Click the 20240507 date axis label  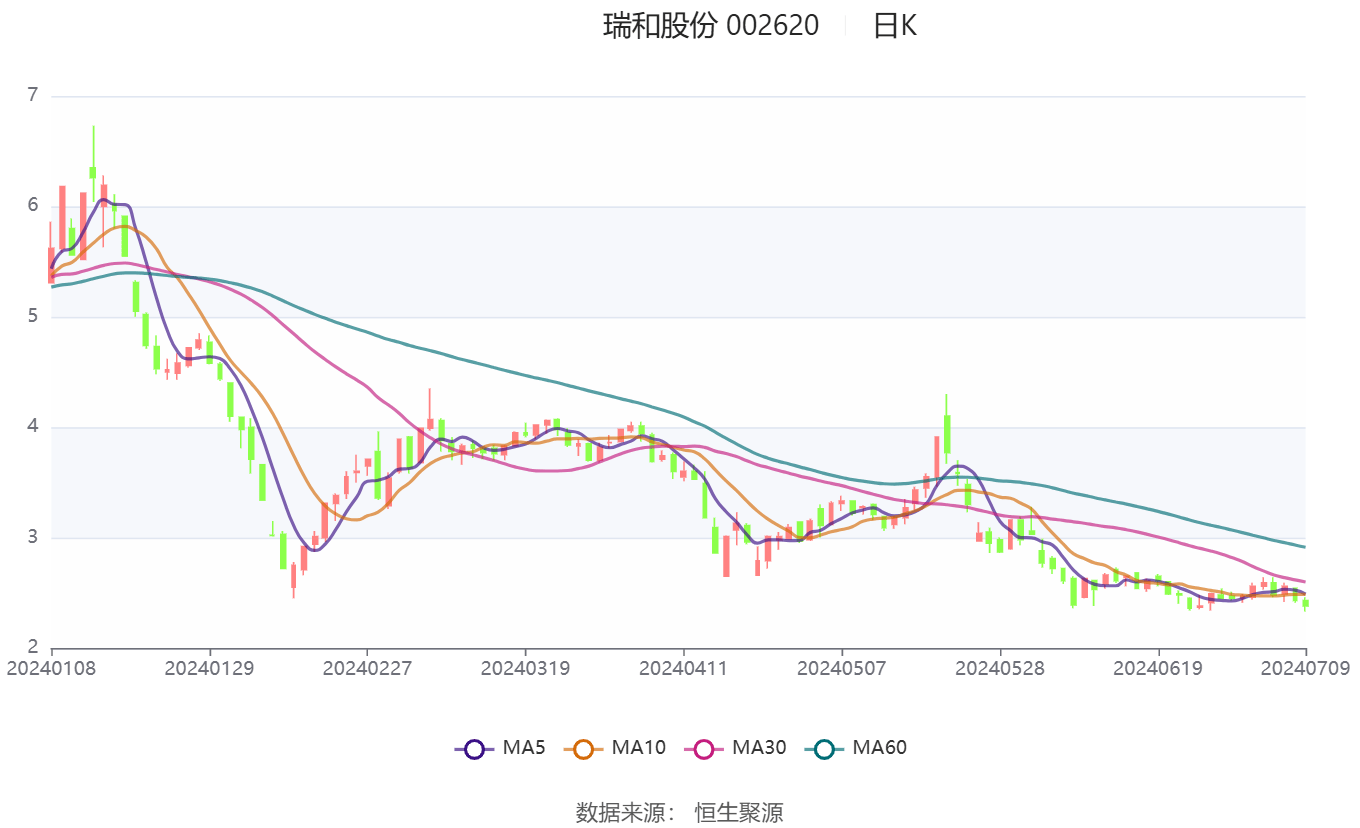841,668
